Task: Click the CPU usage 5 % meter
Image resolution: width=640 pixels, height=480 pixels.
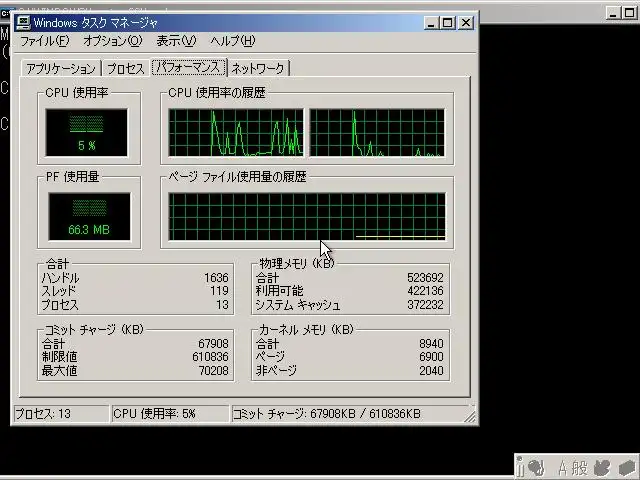Action: (x=87, y=133)
